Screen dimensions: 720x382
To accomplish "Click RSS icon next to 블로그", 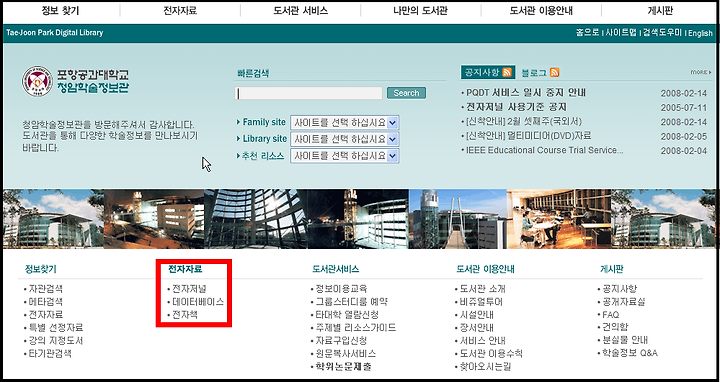I will click(x=554, y=73).
